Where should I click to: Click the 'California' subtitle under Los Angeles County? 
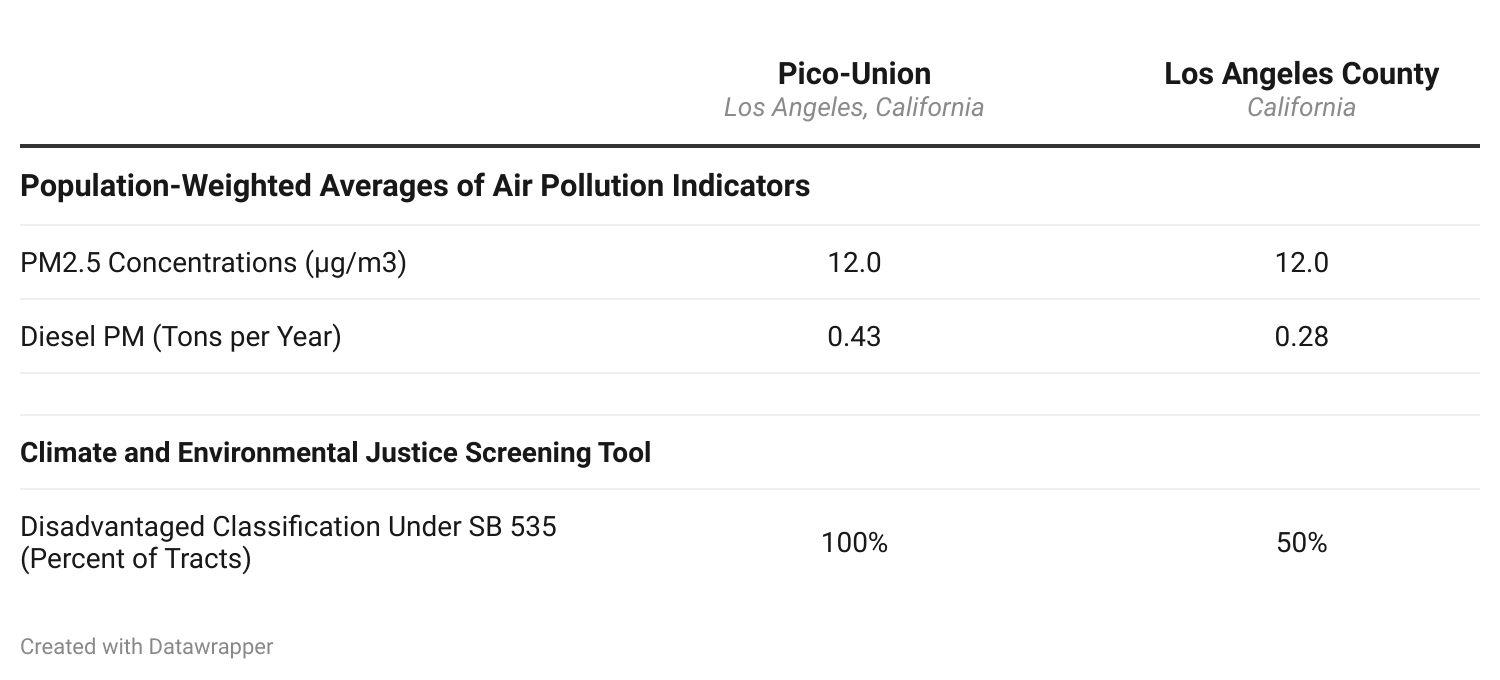pyautogui.click(x=1301, y=107)
